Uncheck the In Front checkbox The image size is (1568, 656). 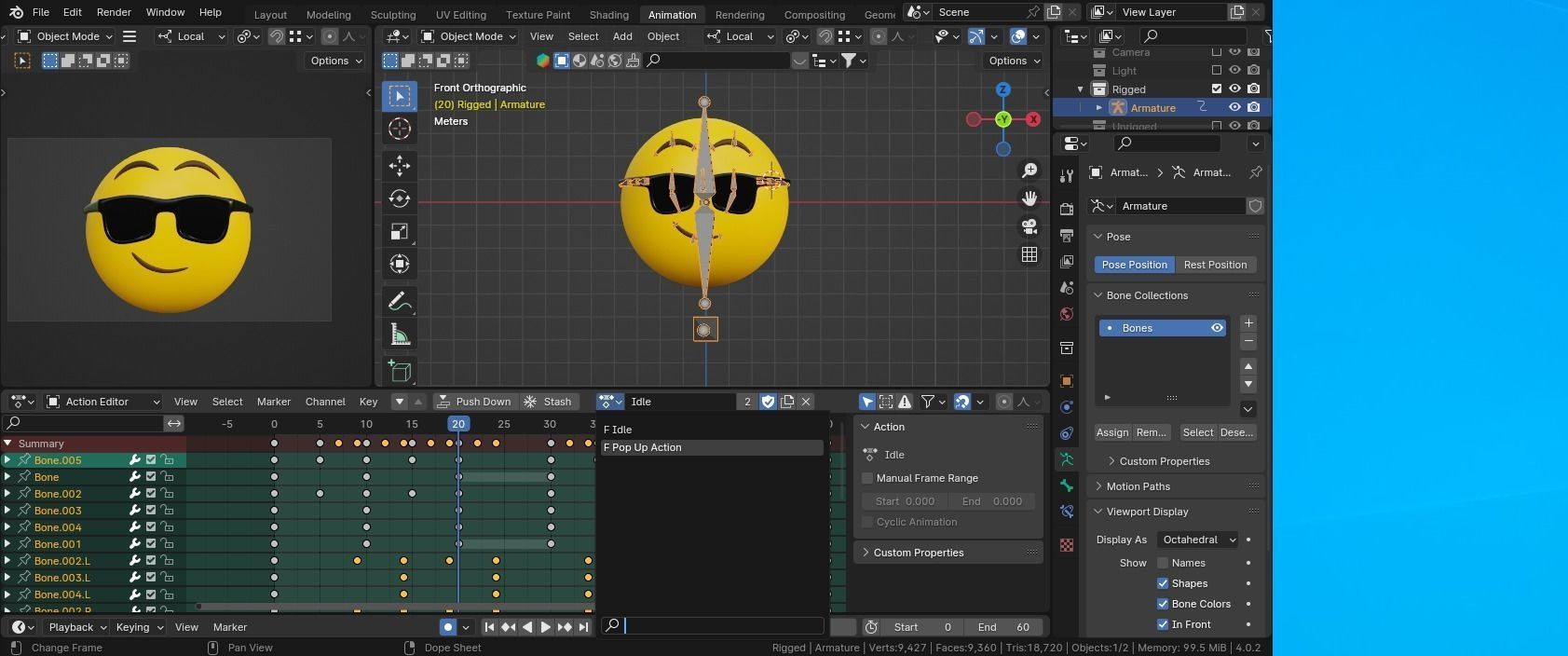click(x=1163, y=624)
